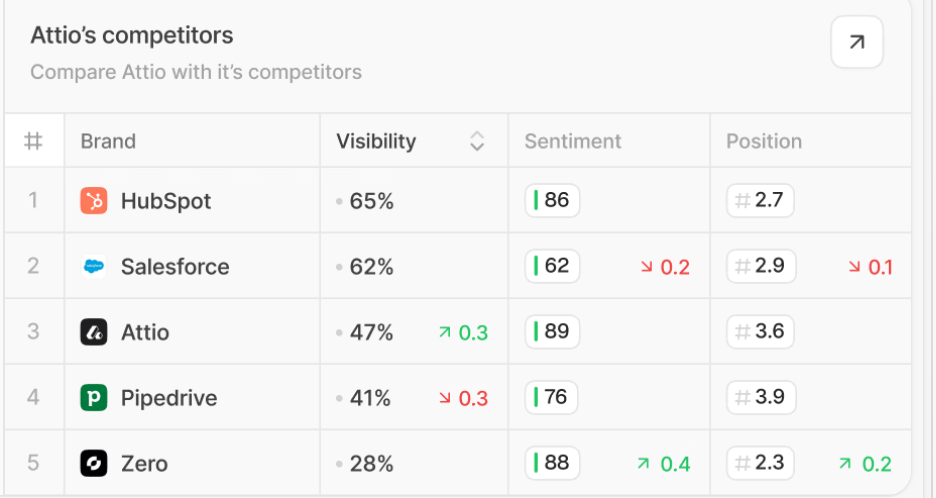Click the Zero brand logo icon

(93, 464)
